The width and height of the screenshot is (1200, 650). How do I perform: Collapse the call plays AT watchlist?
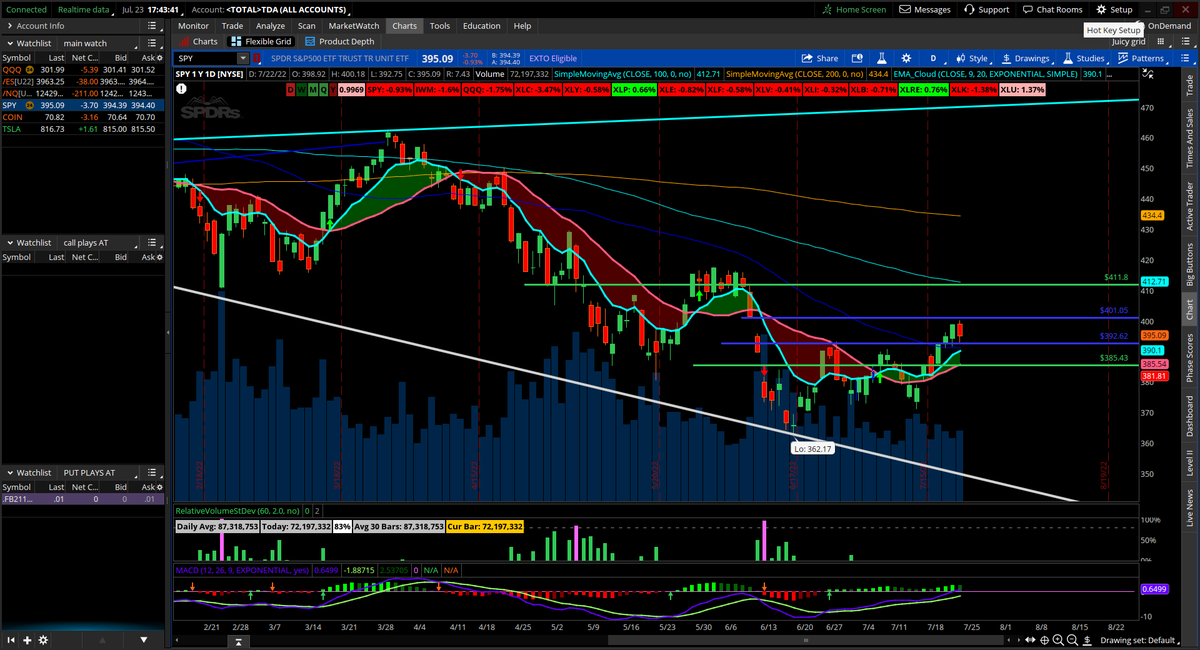pyautogui.click(x=9, y=243)
